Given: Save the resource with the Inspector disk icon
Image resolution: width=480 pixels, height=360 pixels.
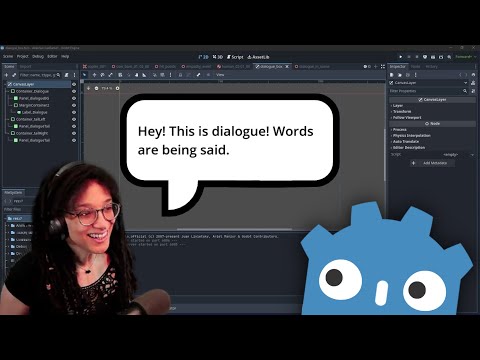Looking at the screenshot, I should click(x=408, y=75).
